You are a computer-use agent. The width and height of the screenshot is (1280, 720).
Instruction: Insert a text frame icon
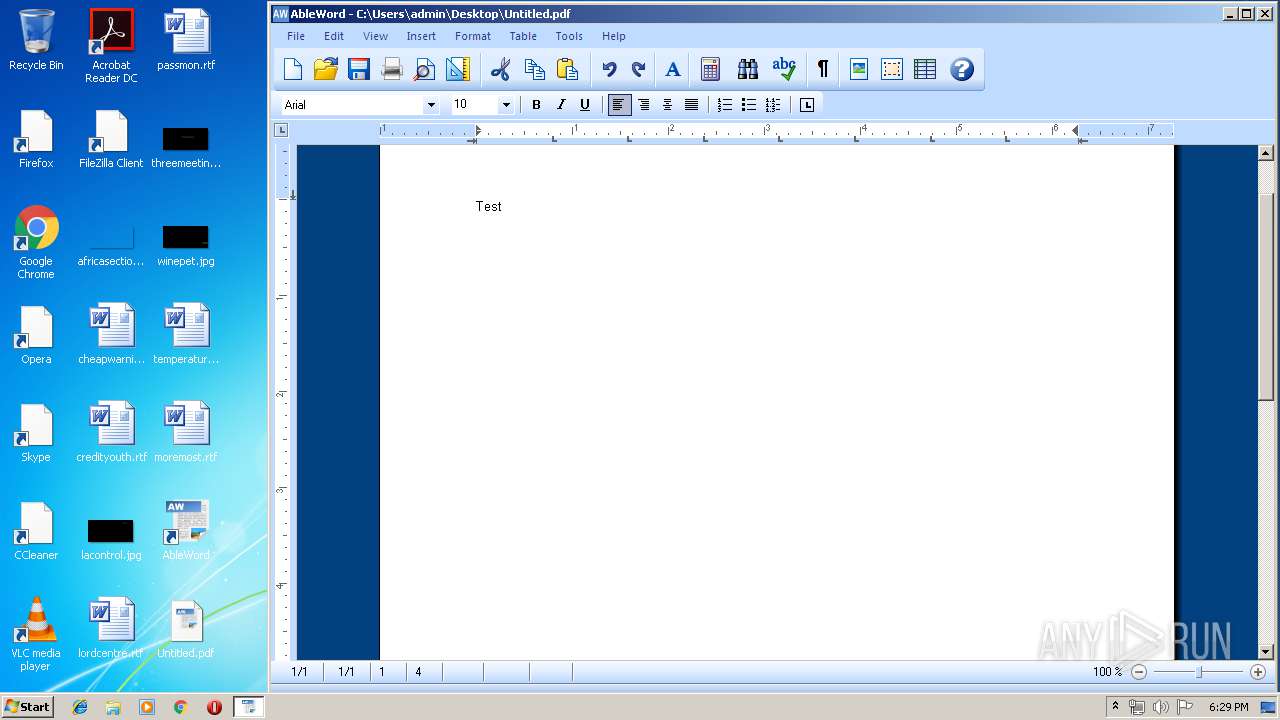[x=891, y=69]
